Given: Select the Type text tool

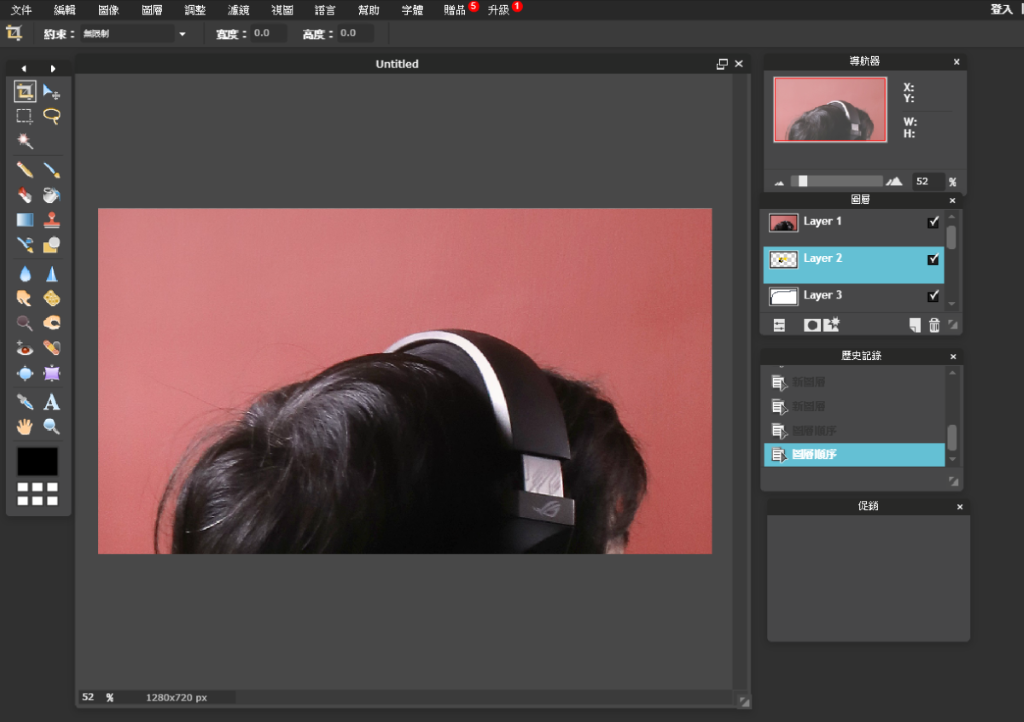Looking at the screenshot, I should pos(52,402).
